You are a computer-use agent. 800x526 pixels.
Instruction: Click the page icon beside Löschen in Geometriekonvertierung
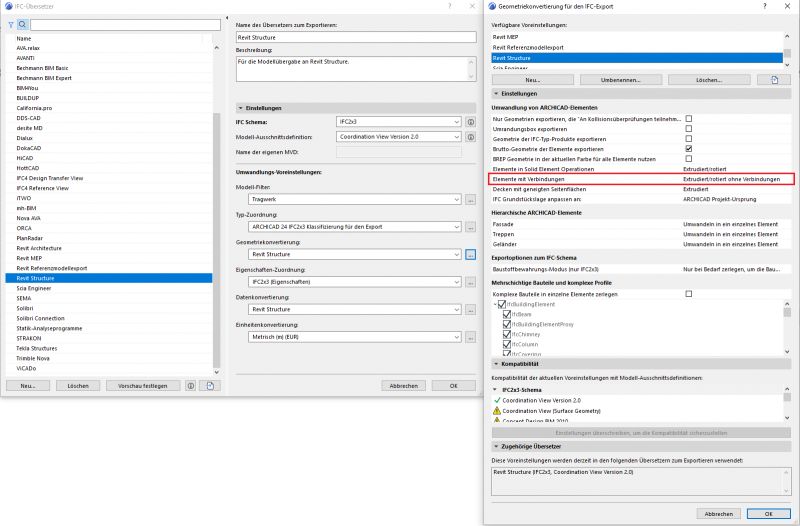773,79
